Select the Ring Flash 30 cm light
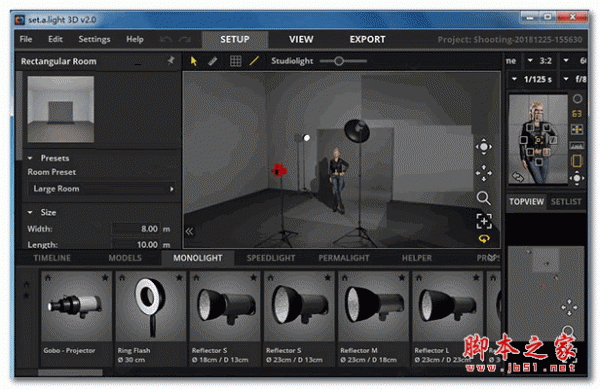The width and height of the screenshot is (600, 389). (151, 319)
